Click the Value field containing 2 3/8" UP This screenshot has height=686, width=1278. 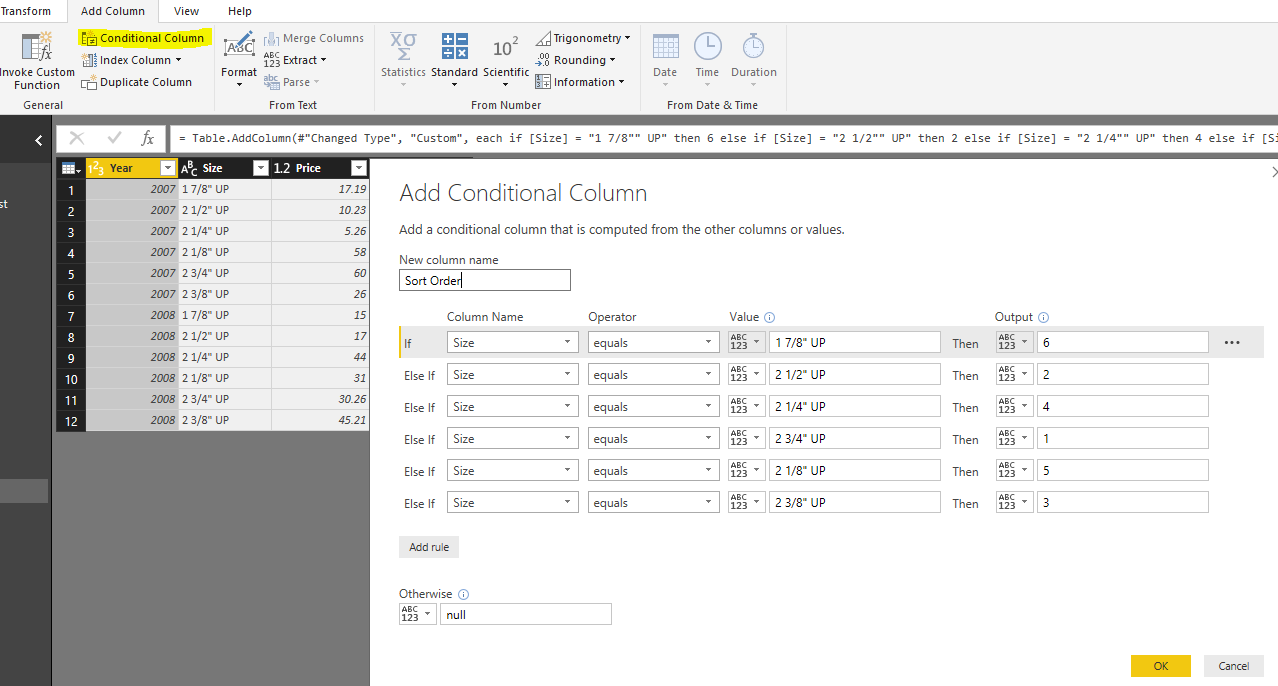point(855,503)
